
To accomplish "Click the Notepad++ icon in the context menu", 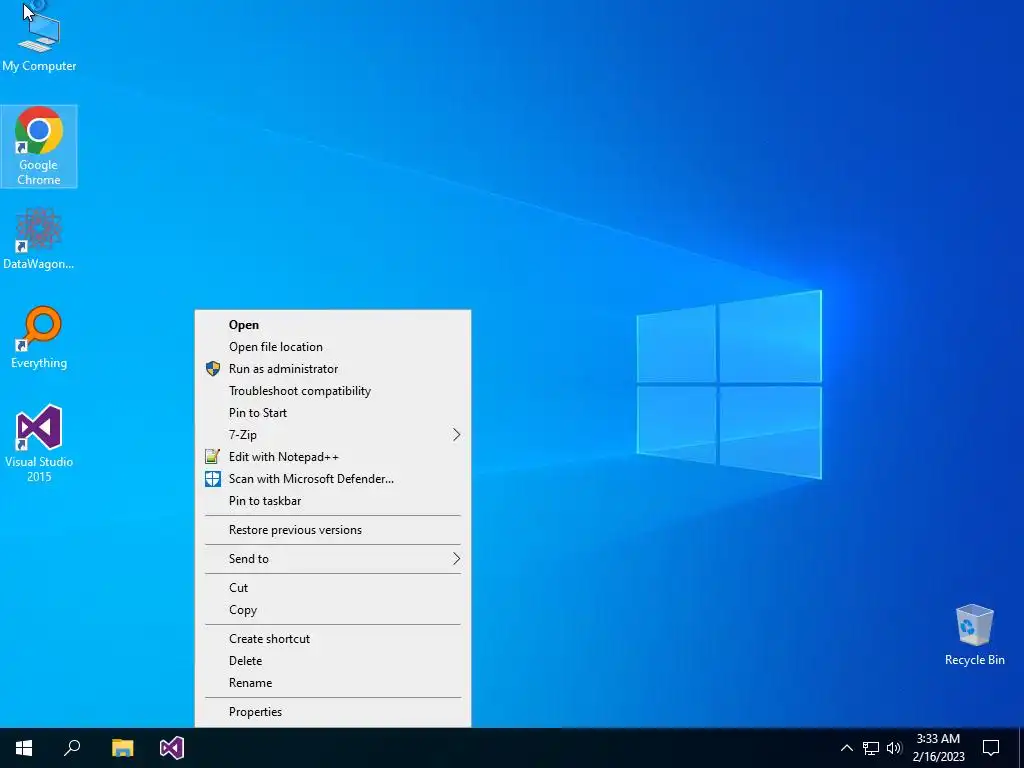I will tap(213, 456).
